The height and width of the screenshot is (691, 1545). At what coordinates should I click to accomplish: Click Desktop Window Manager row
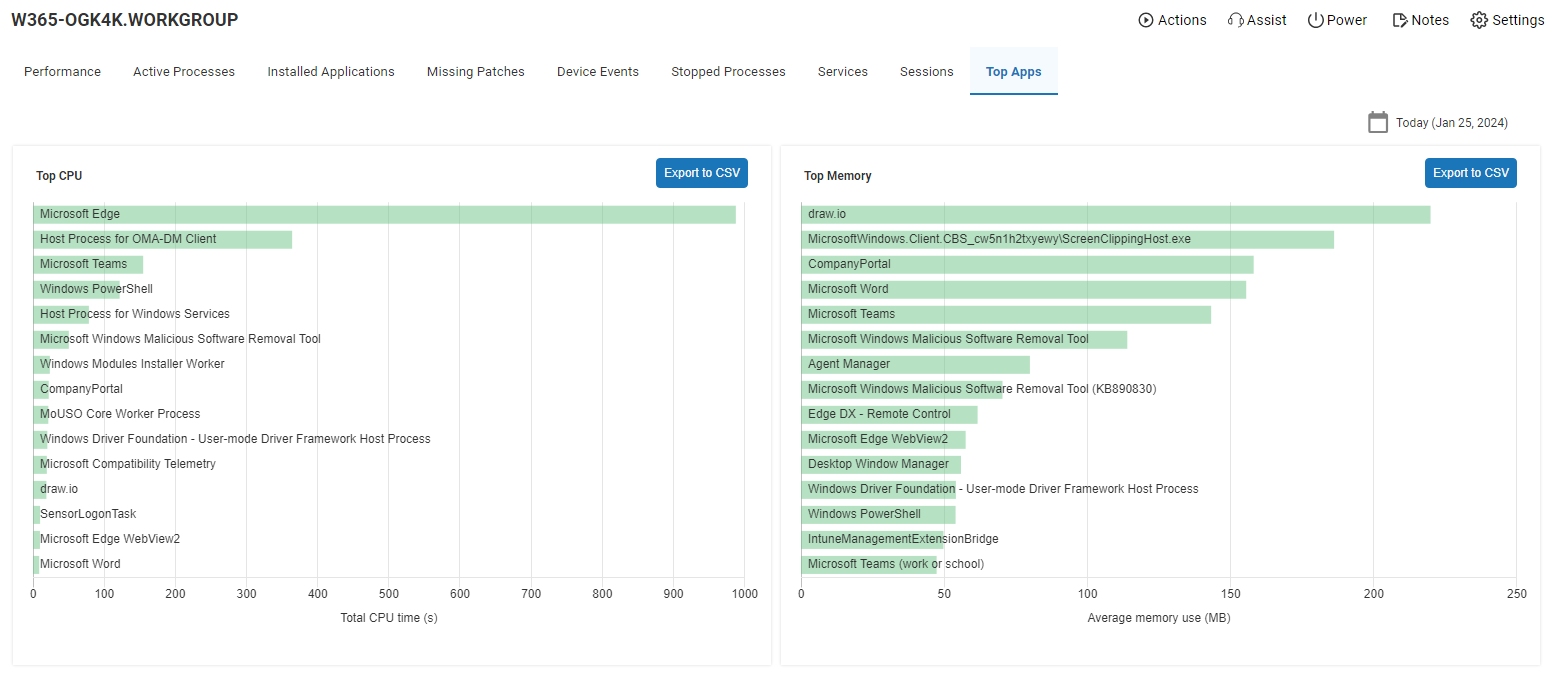pos(881,464)
